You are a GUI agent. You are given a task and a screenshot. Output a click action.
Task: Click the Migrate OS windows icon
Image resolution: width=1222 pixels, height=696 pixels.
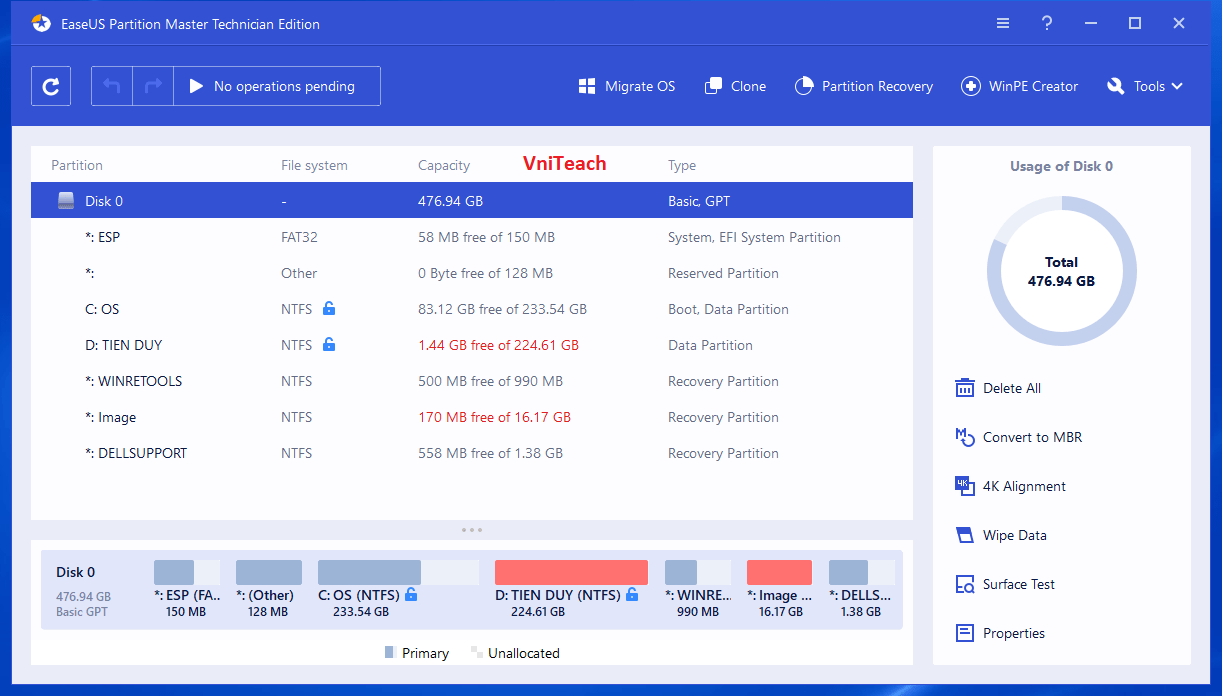(x=587, y=86)
